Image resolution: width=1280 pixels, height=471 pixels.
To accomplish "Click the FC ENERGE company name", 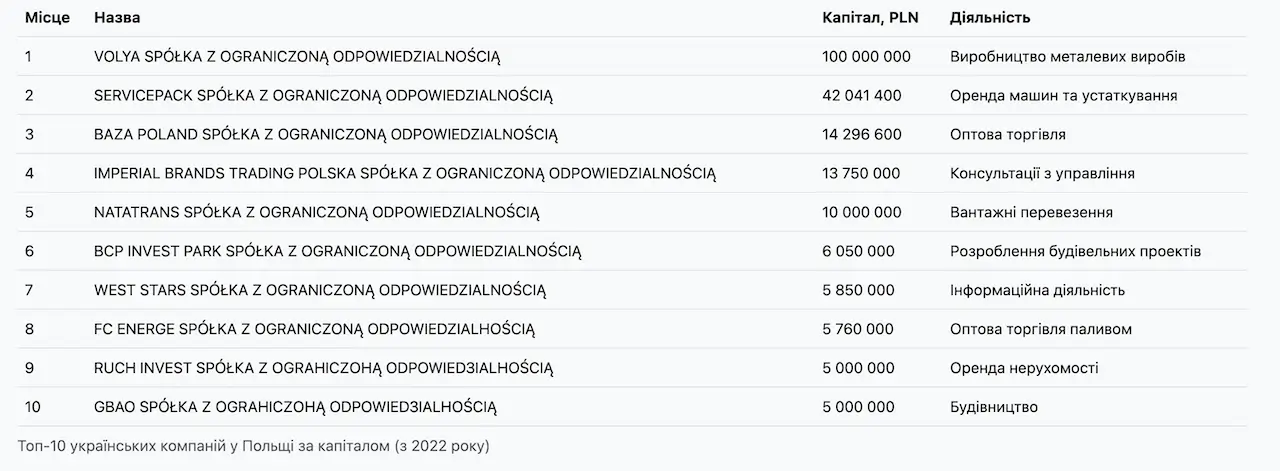I will click(x=314, y=330).
